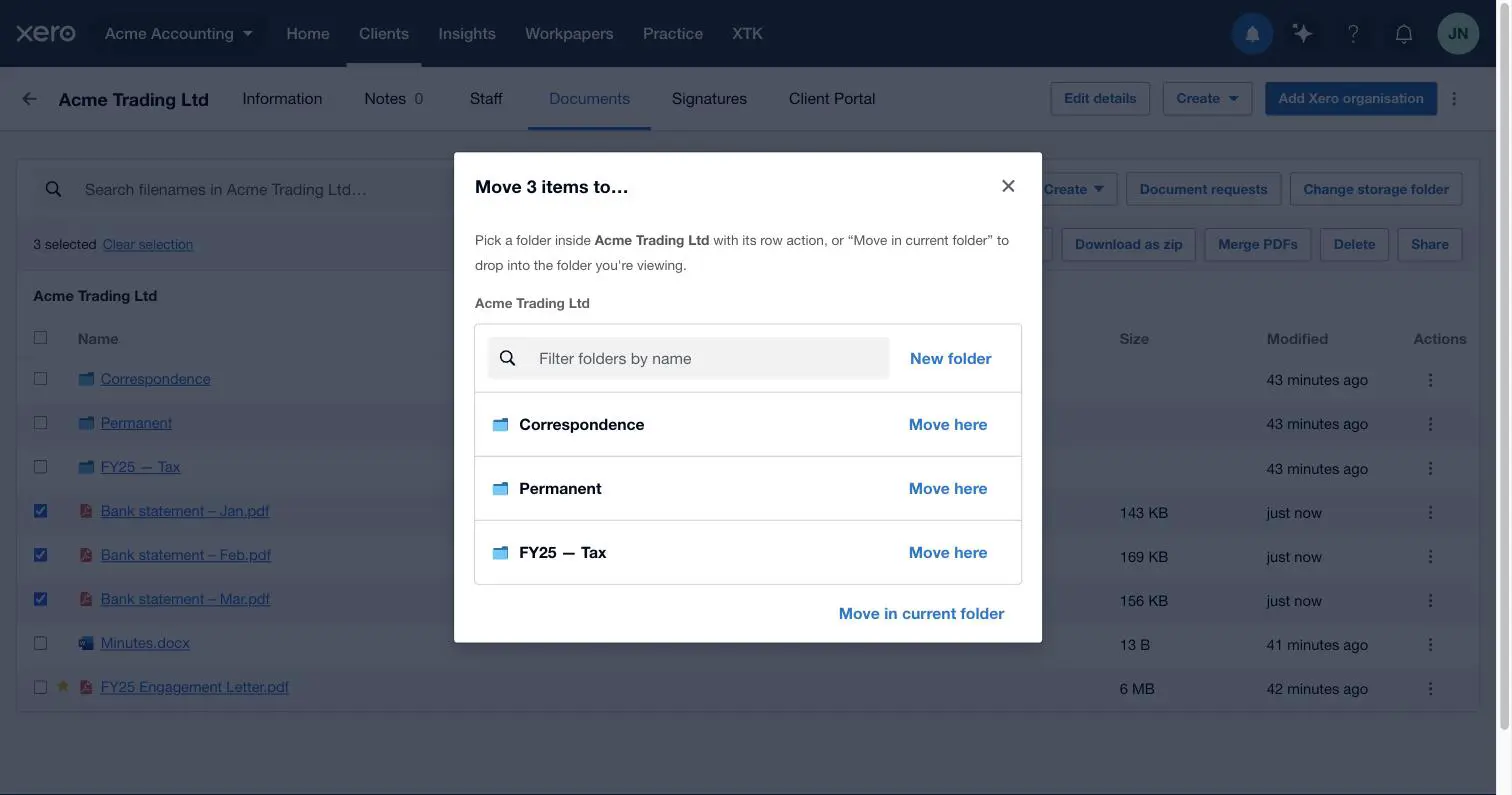Move items into Correspondence via Move here
This screenshot has height=795, width=1512.
coord(948,425)
